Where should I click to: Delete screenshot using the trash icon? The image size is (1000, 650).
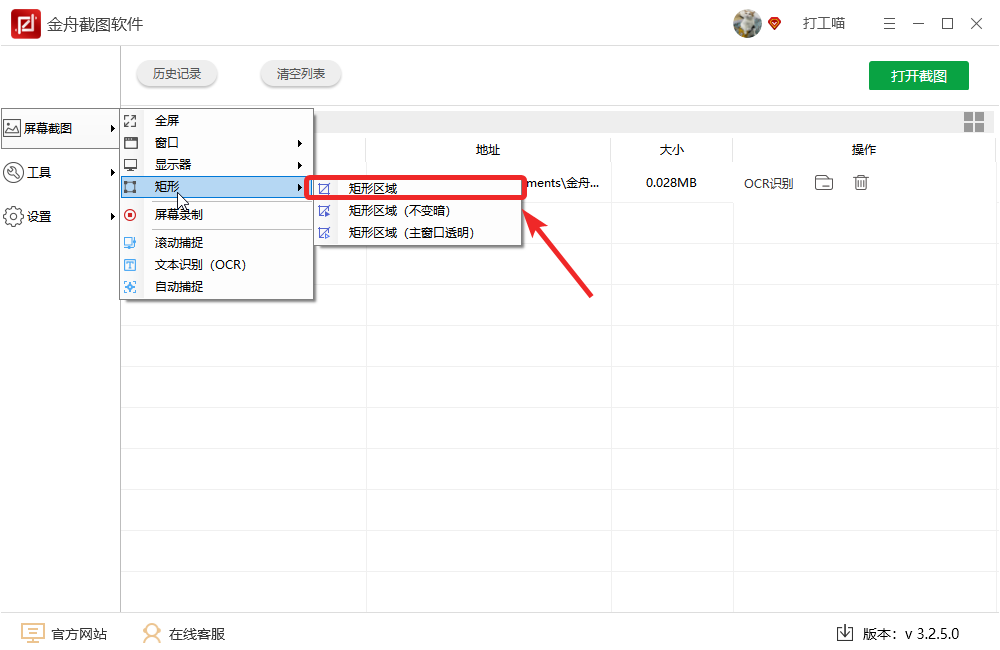(861, 183)
